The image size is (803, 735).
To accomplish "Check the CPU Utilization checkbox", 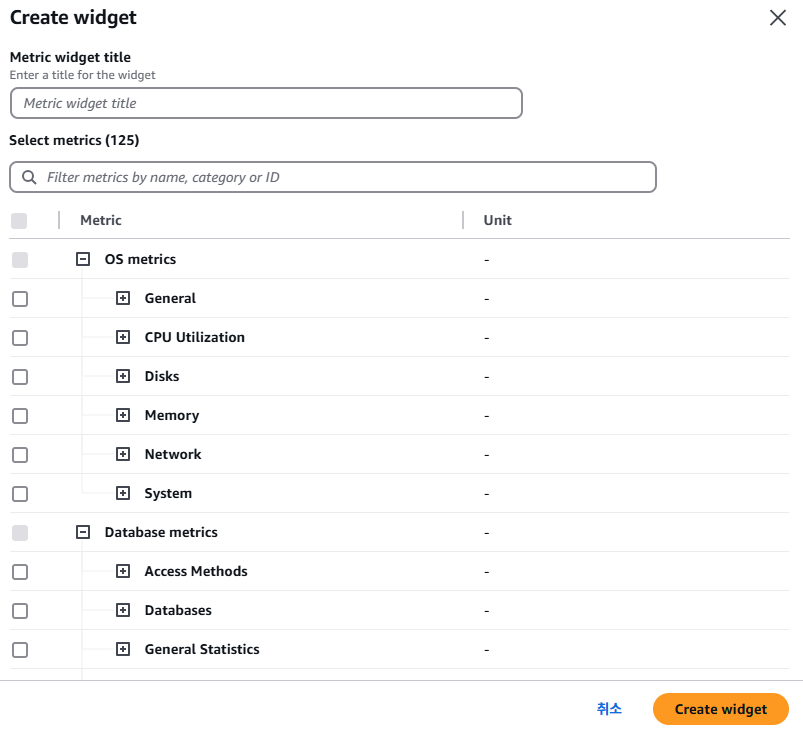I will click(x=20, y=338).
